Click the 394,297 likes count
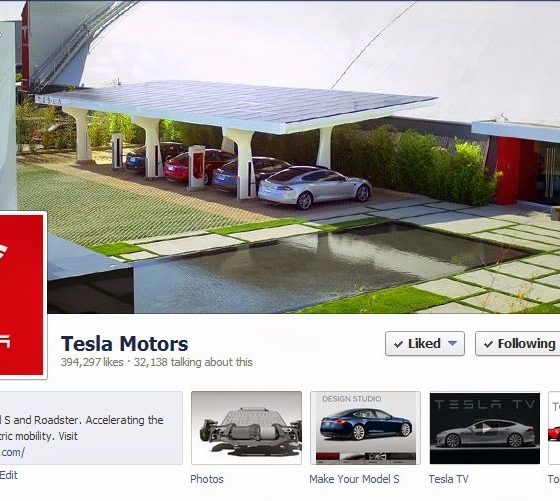This screenshot has height=501, width=560. point(92,362)
